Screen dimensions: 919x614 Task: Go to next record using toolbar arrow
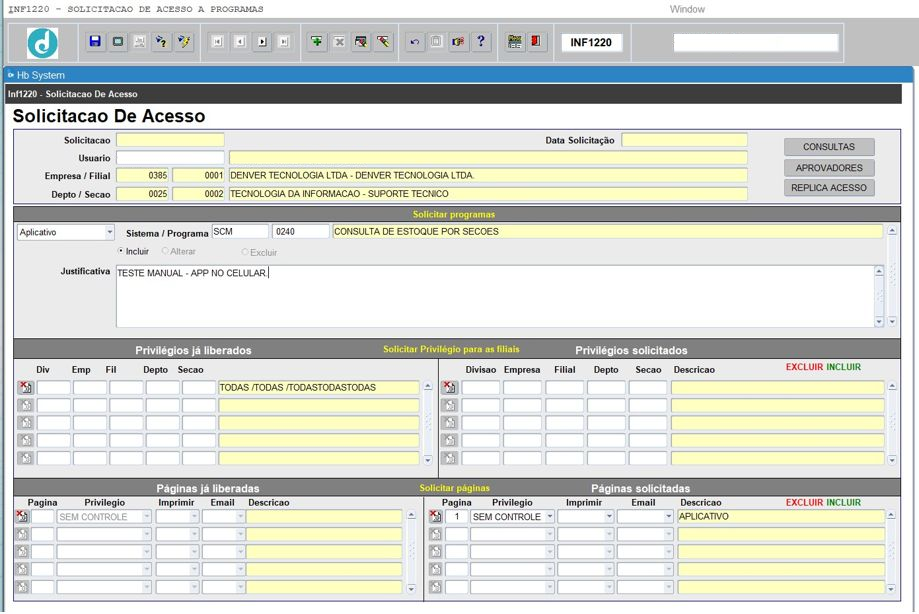coord(262,42)
